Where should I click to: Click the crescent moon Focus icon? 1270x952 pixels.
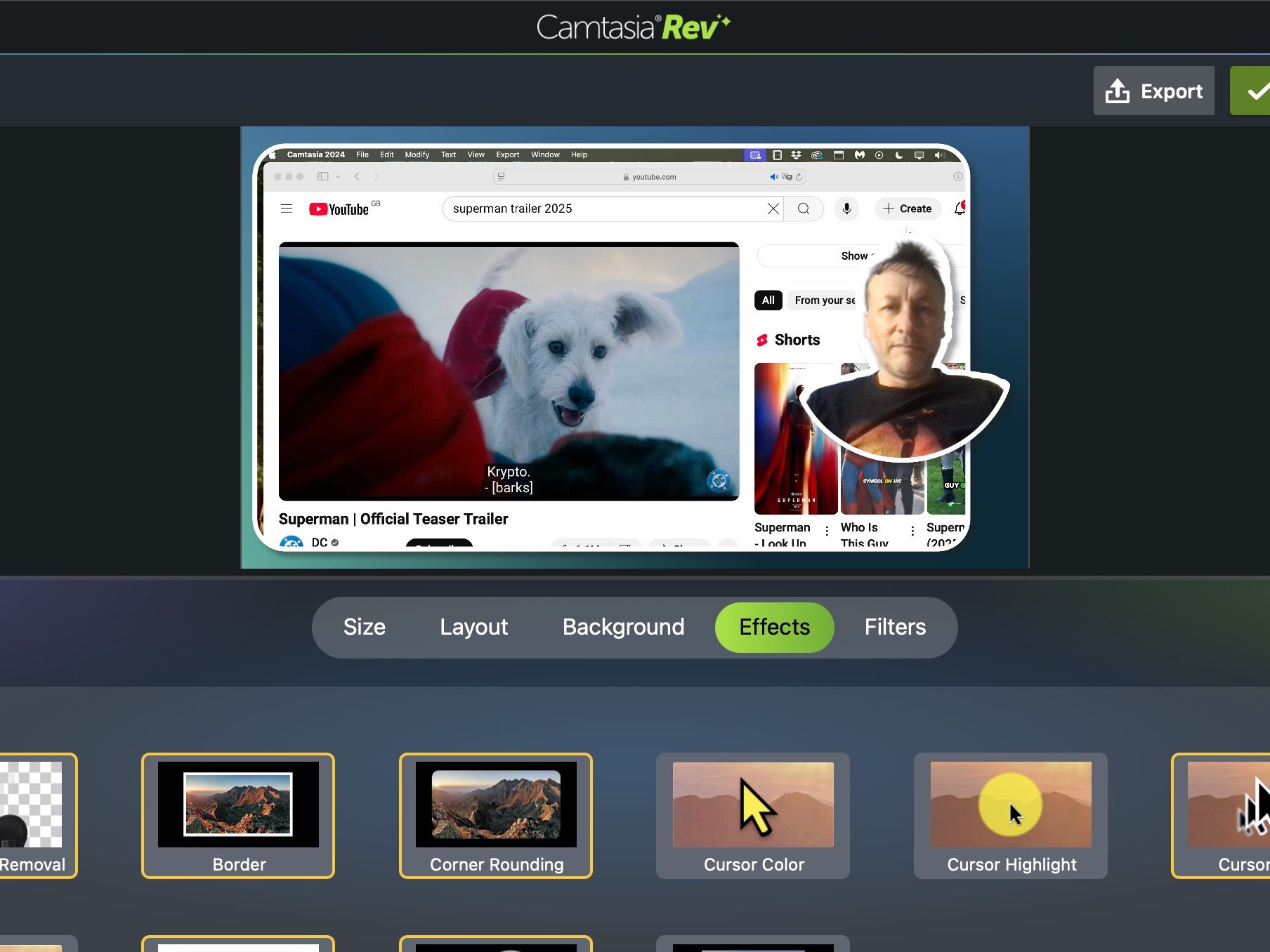pyautogui.click(x=899, y=155)
